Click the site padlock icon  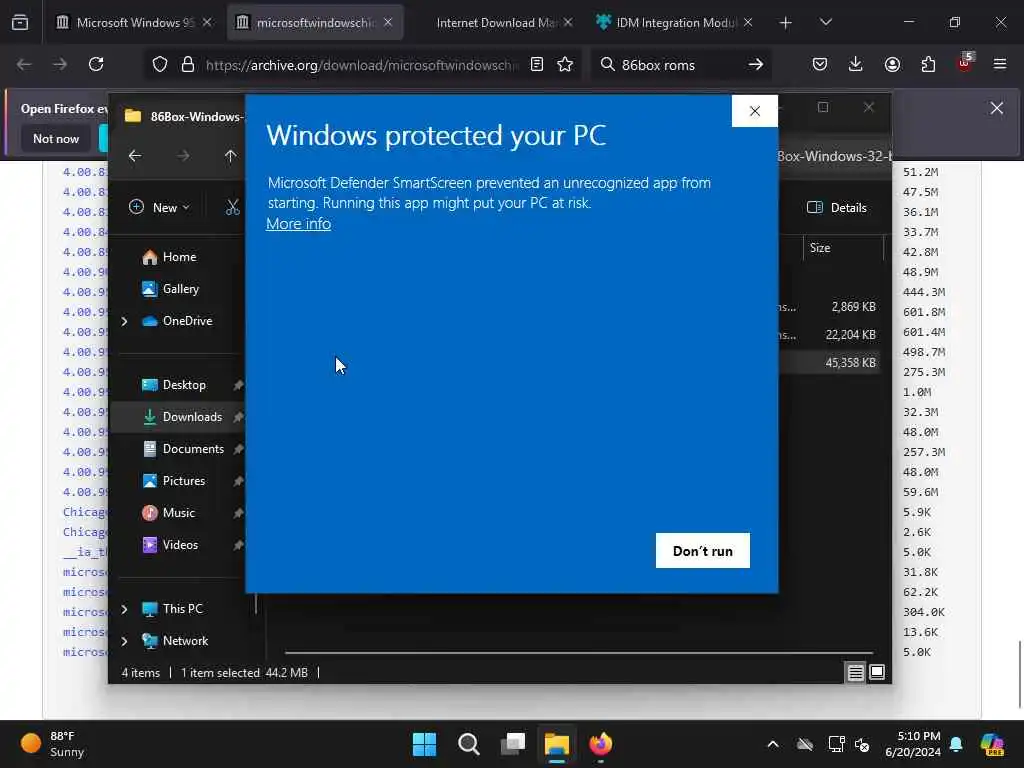(x=188, y=65)
